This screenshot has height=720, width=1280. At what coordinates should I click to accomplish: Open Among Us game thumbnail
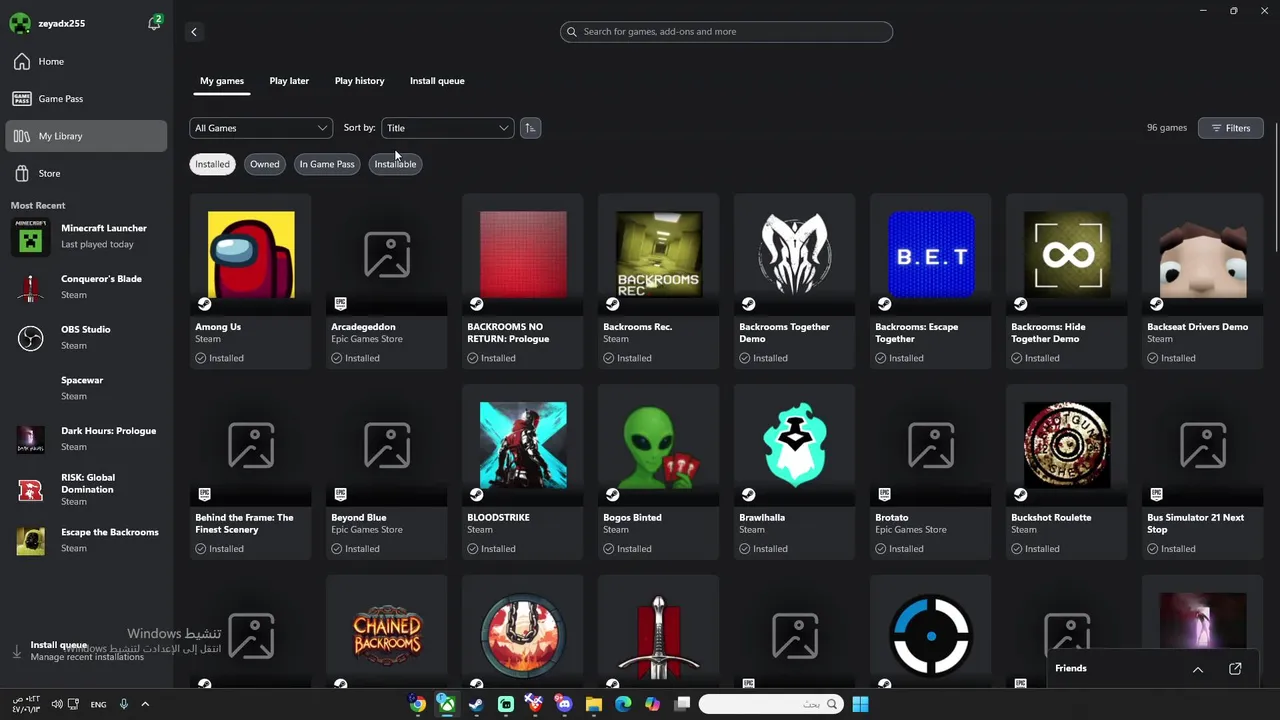[251, 255]
